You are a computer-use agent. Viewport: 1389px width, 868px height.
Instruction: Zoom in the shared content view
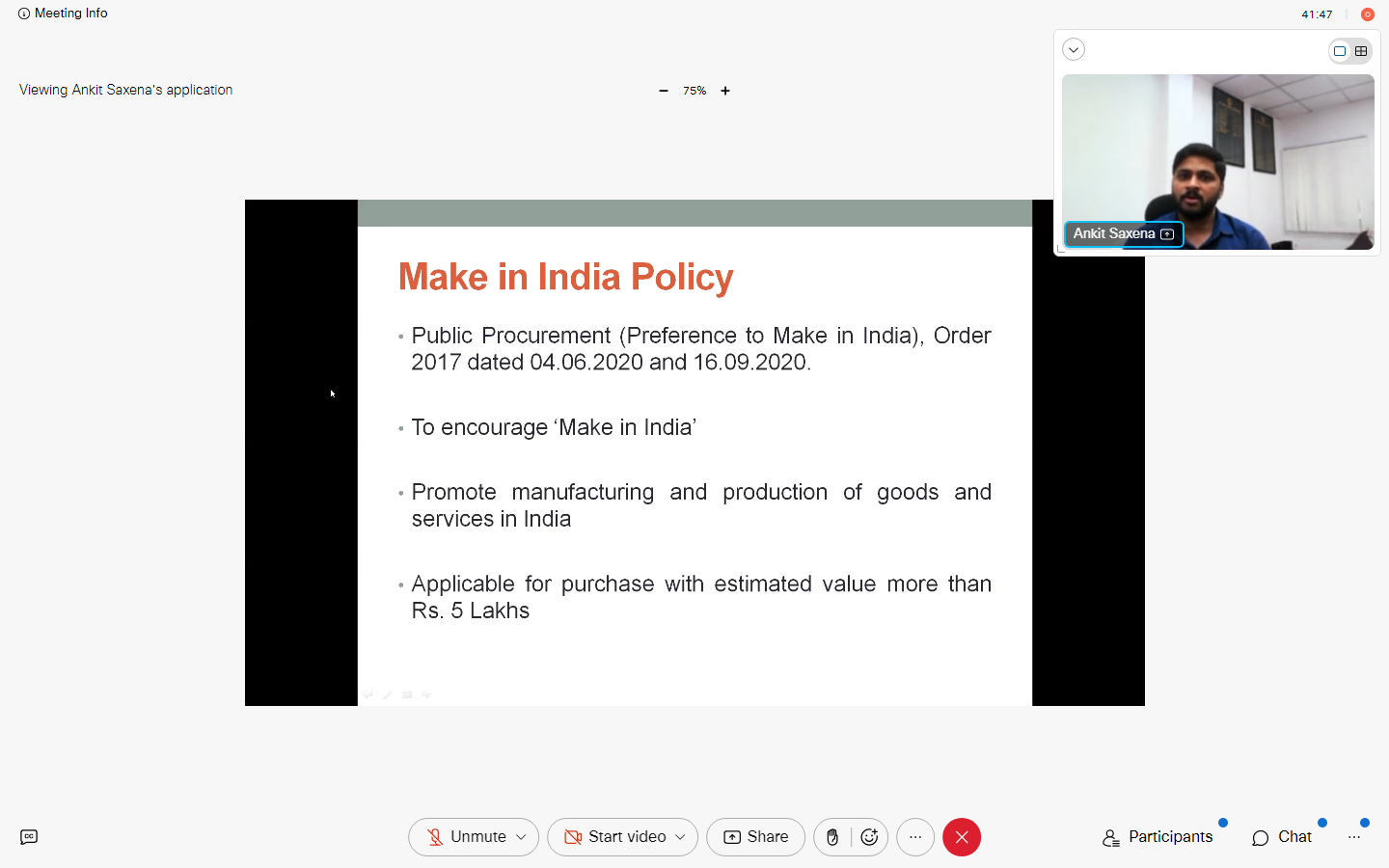725,91
